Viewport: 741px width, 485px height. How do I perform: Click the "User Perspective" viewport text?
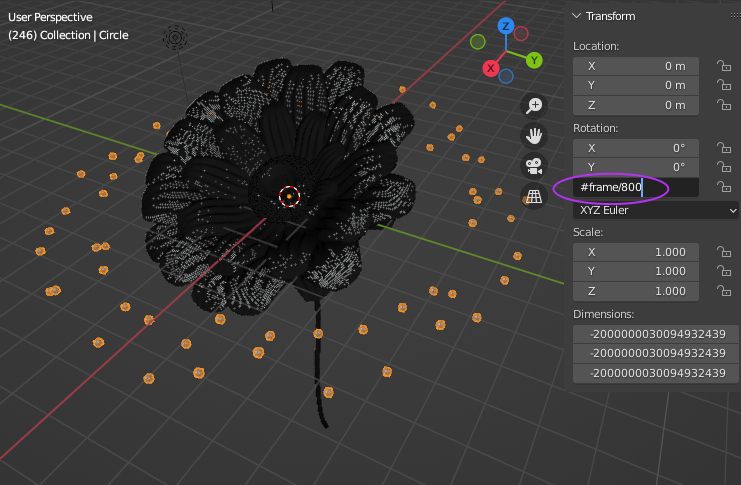coord(50,17)
